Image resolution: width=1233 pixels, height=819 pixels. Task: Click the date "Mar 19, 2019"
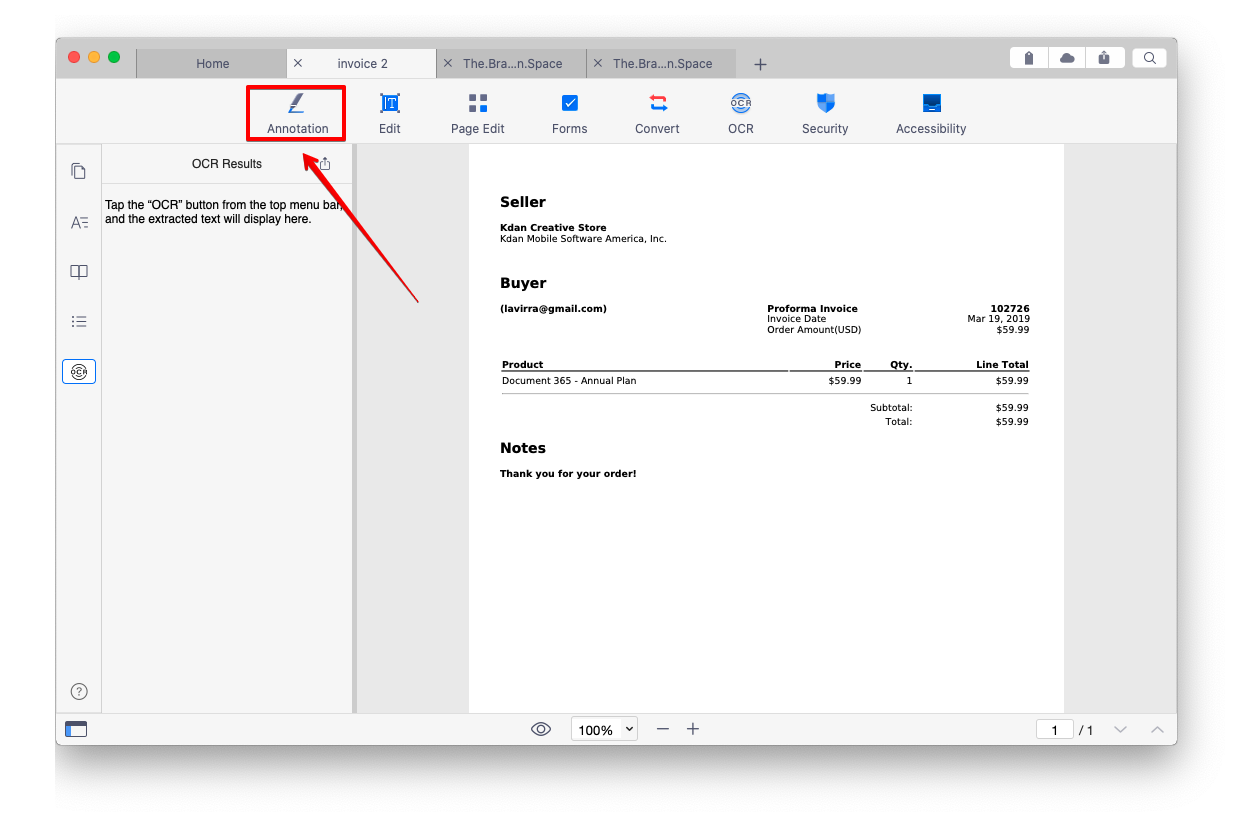pos(998,319)
